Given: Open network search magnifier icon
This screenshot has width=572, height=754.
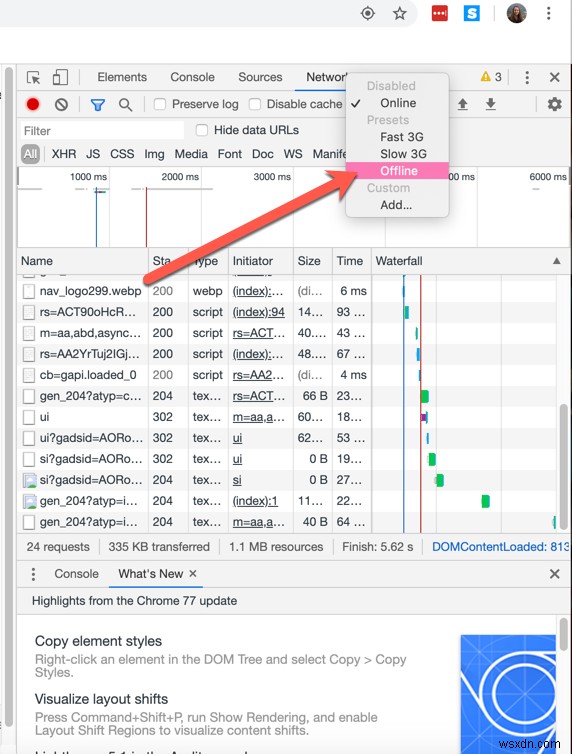Looking at the screenshot, I should pyautogui.click(x=125, y=104).
